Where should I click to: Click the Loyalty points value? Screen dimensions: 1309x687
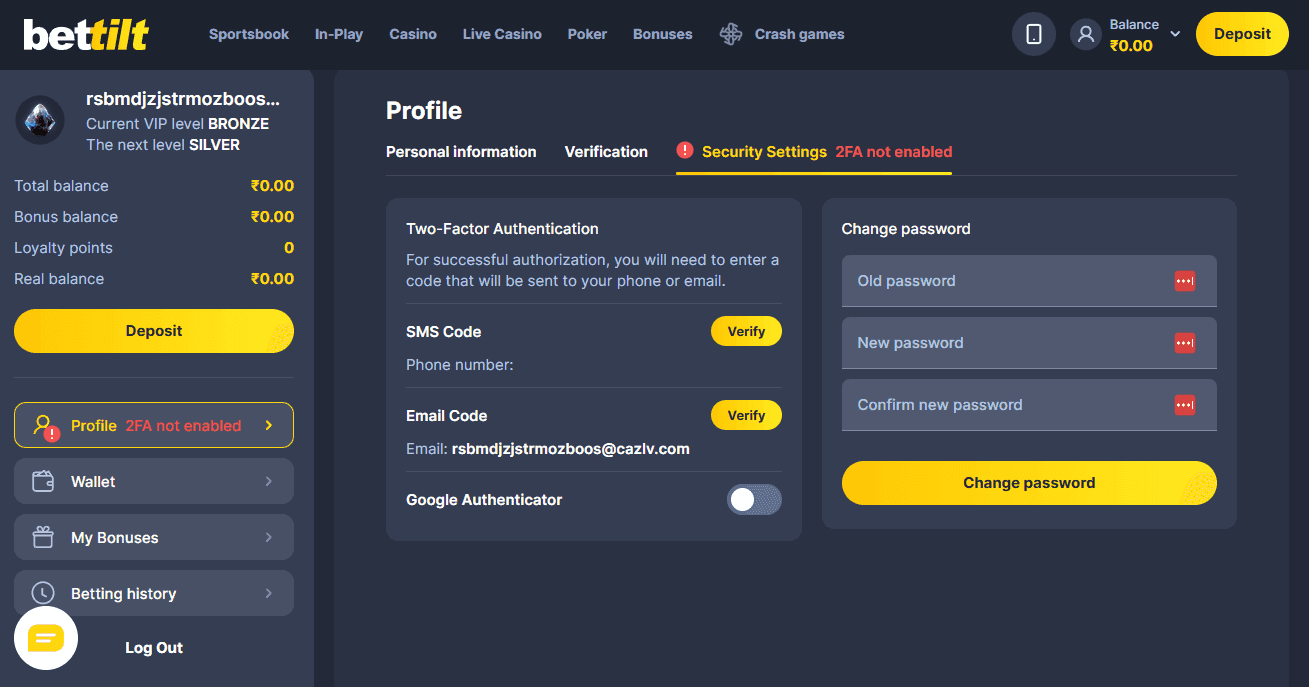[289, 248]
